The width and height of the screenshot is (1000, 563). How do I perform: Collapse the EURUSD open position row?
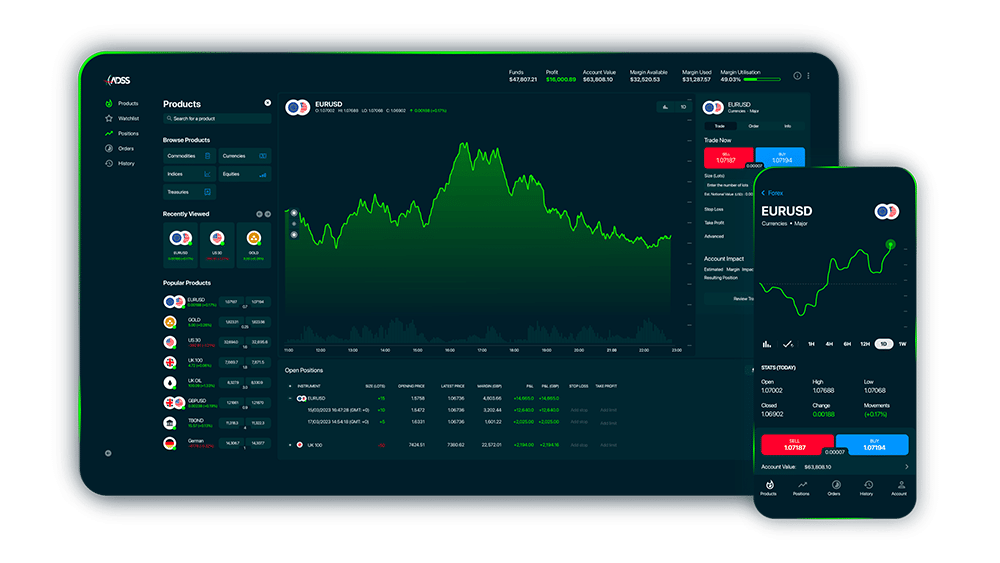coord(291,398)
